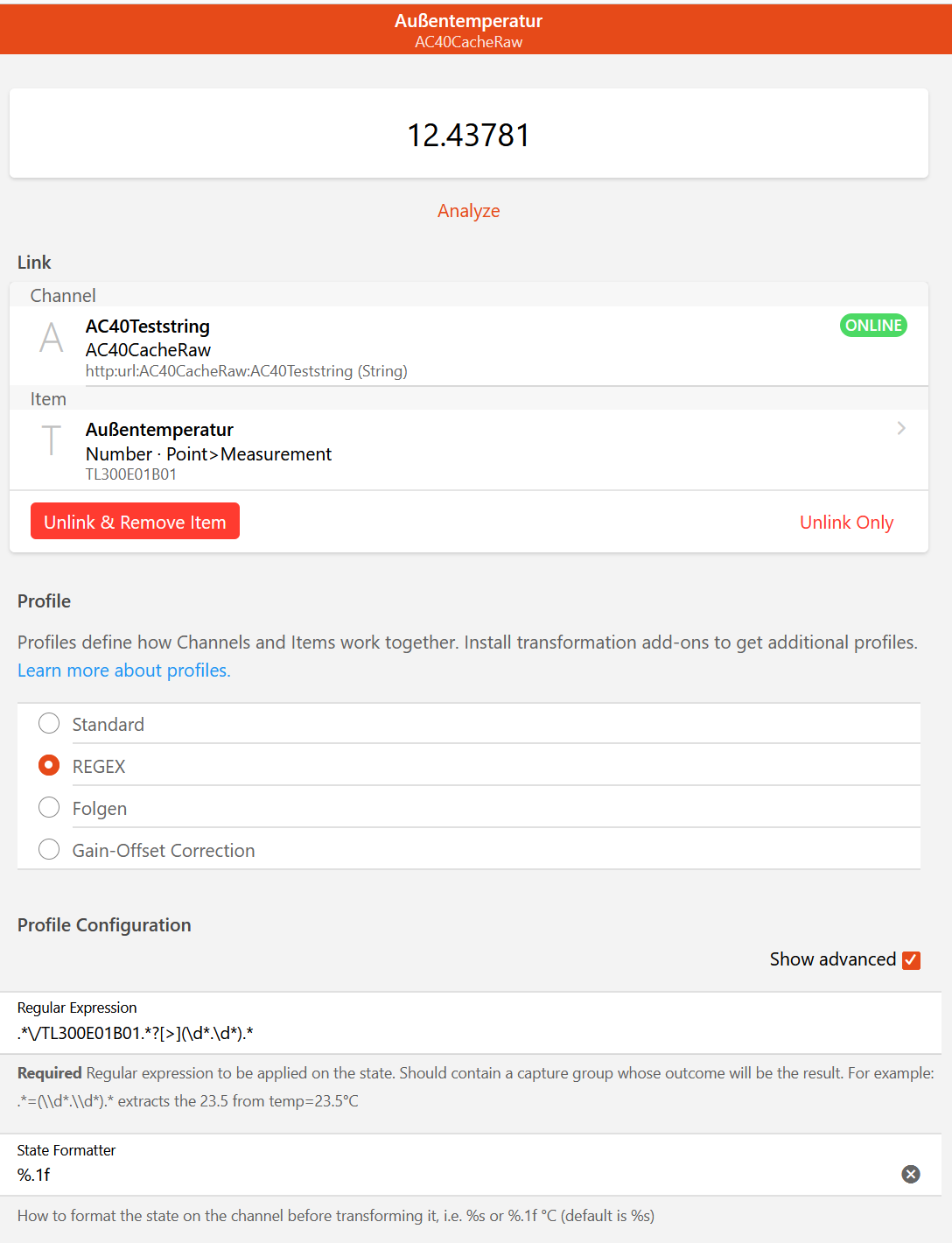Select the Standard profile radio button
952x1243 pixels.
49,724
